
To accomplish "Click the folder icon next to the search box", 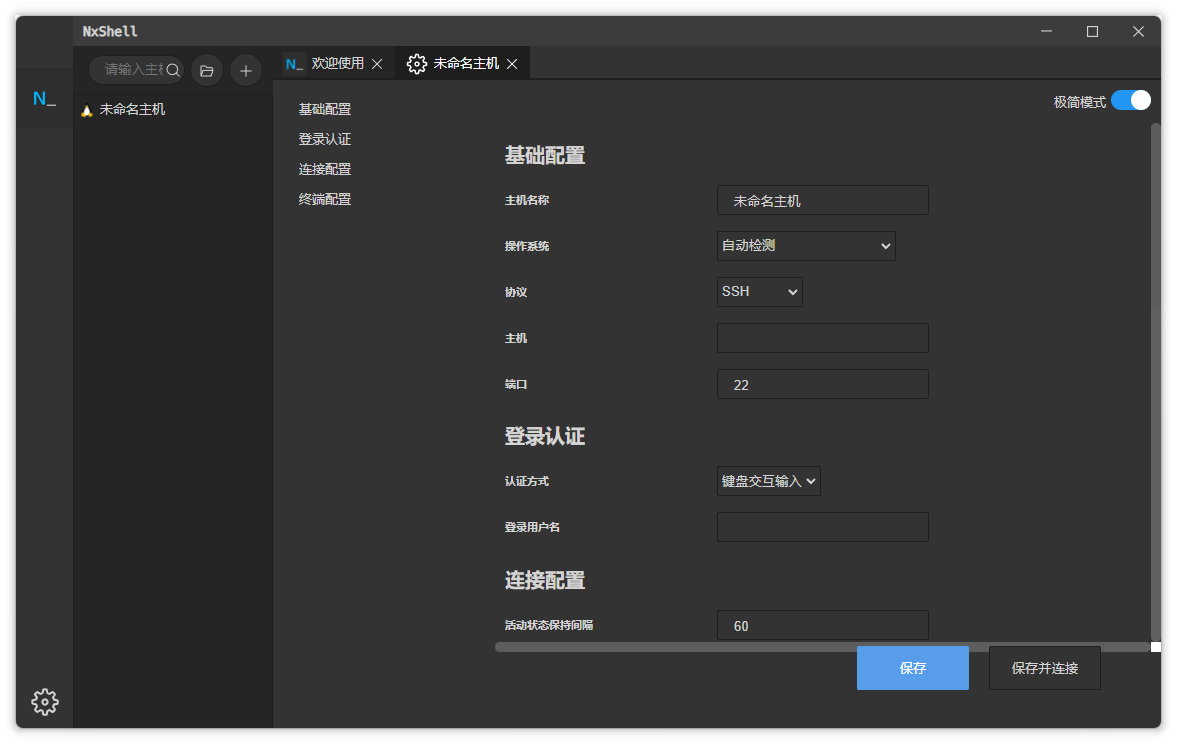I will (x=206, y=70).
